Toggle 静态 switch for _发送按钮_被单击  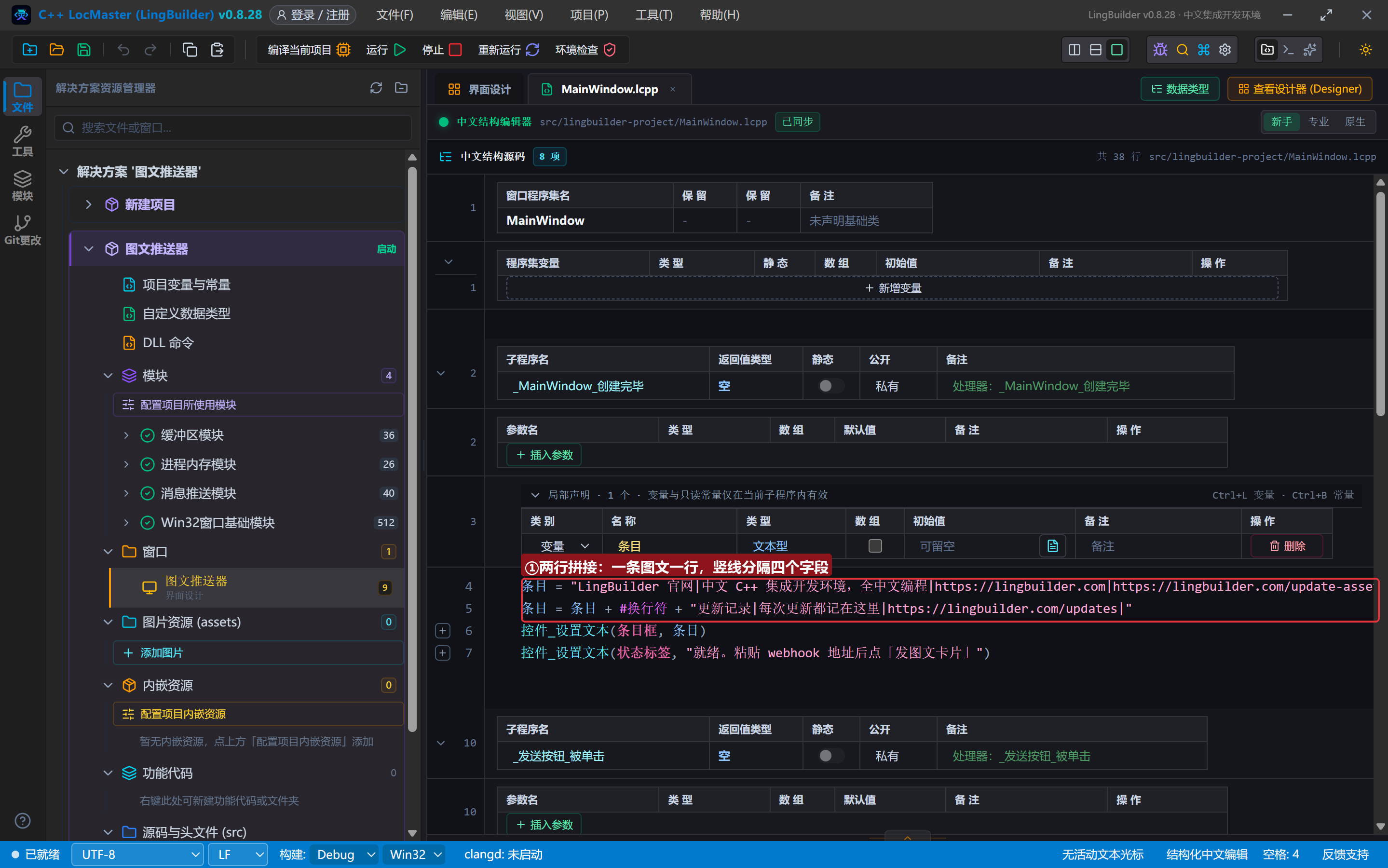[830, 756]
